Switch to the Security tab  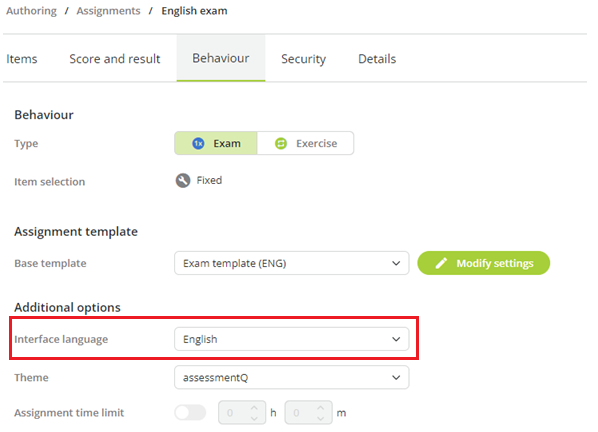tap(304, 59)
